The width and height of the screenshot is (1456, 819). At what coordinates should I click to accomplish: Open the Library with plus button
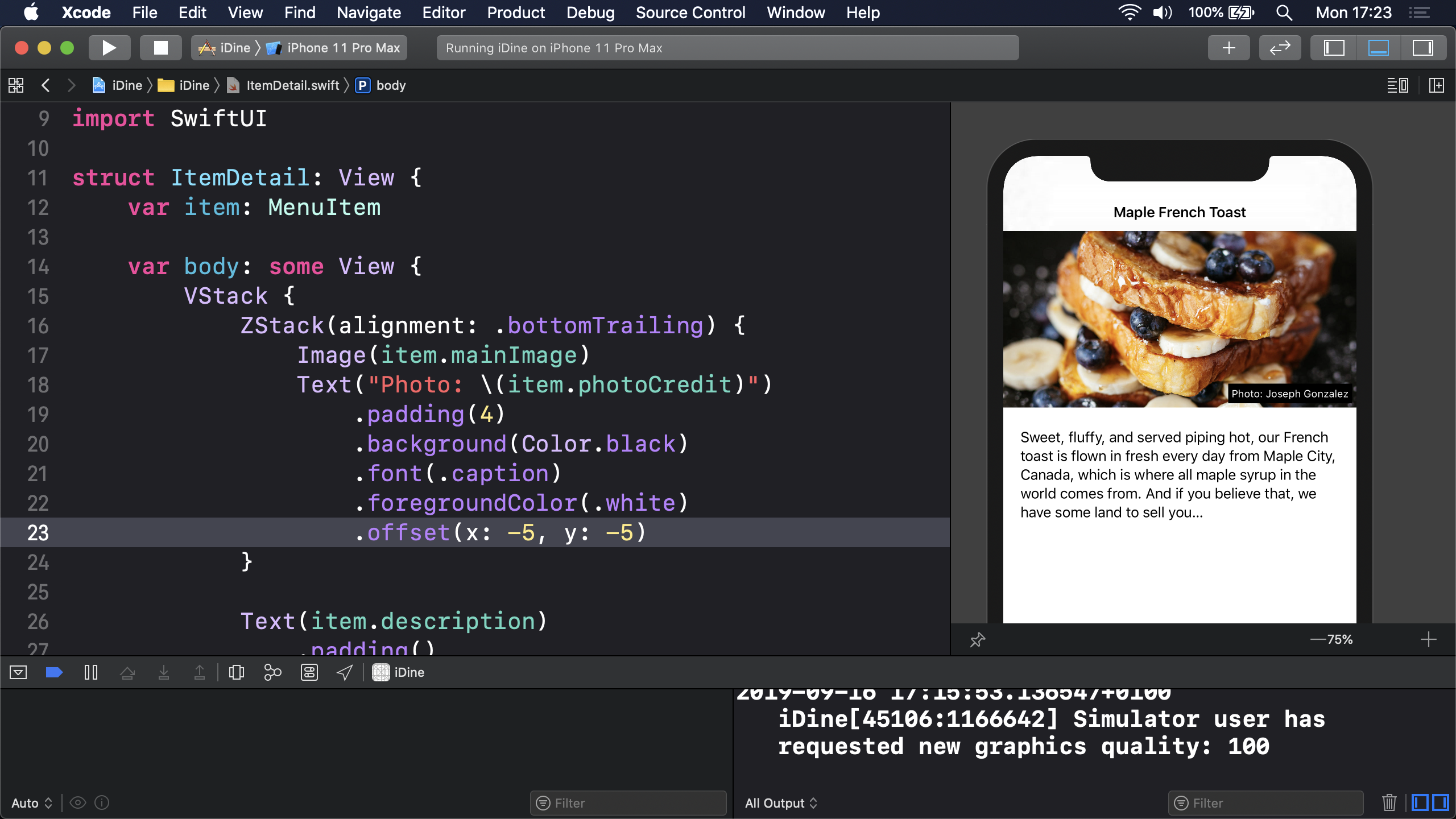(x=1228, y=48)
